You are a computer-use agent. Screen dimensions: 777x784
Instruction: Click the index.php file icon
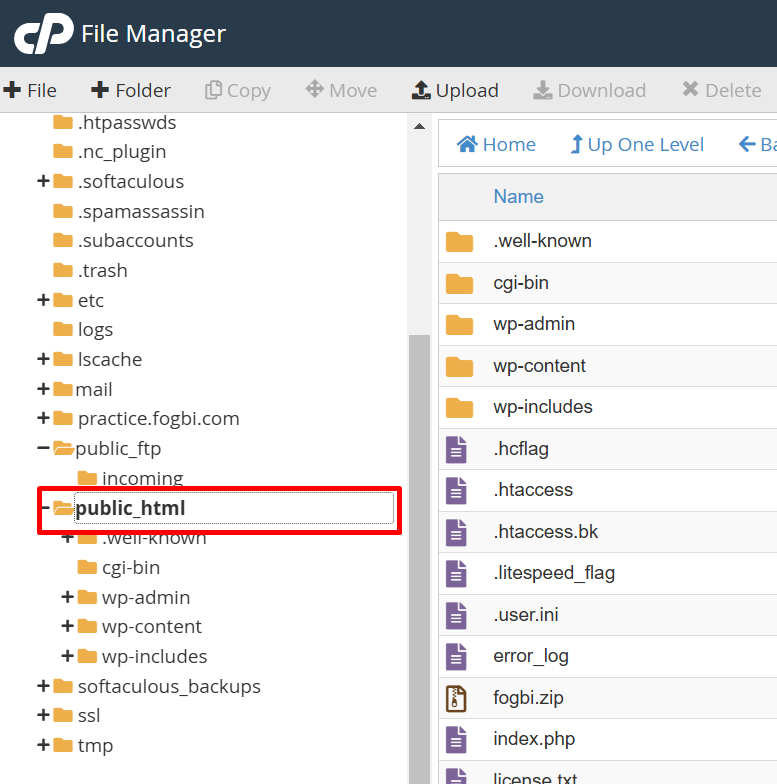click(456, 740)
